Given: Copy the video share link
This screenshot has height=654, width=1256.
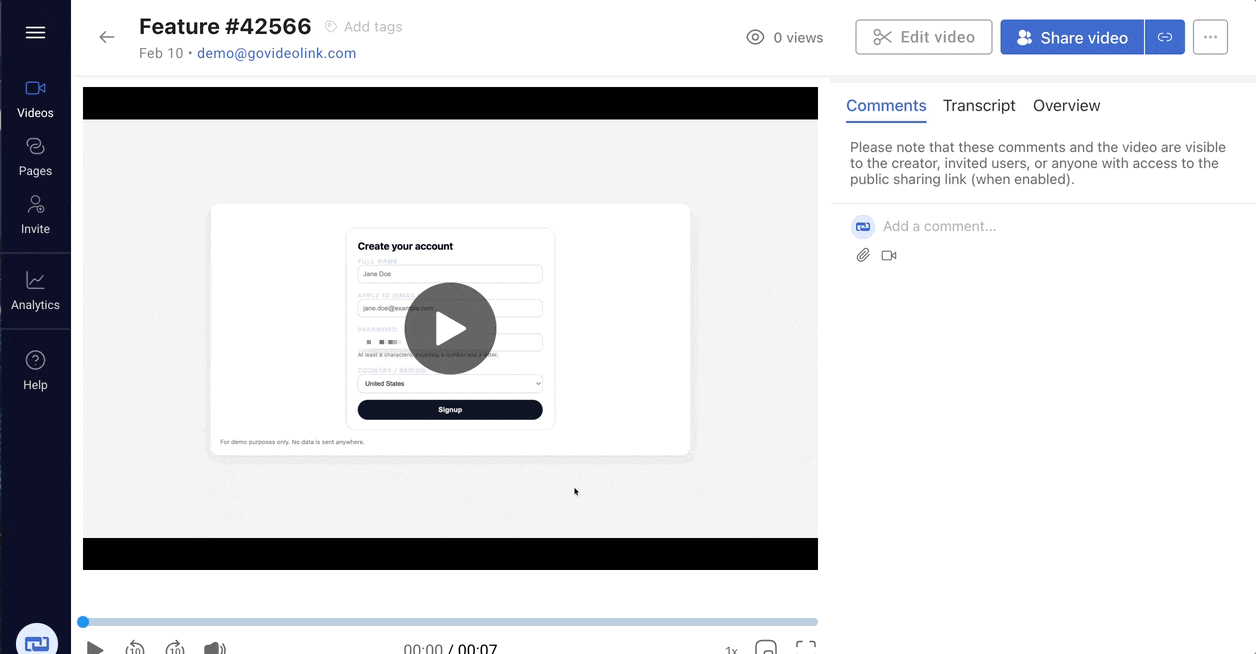Looking at the screenshot, I should 1165,37.
